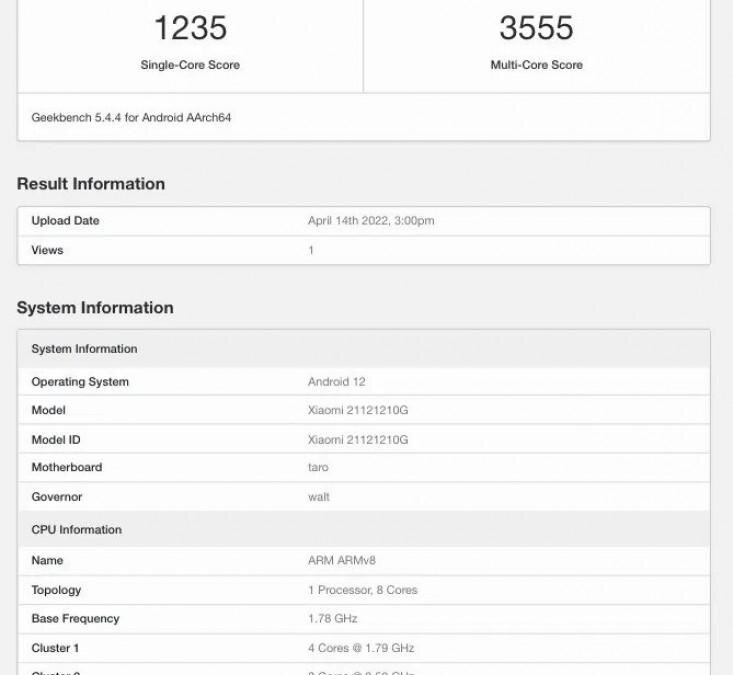The width and height of the screenshot is (733, 675).
Task: Click the 1.78 GHz base frequency value
Action: coord(333,619)
